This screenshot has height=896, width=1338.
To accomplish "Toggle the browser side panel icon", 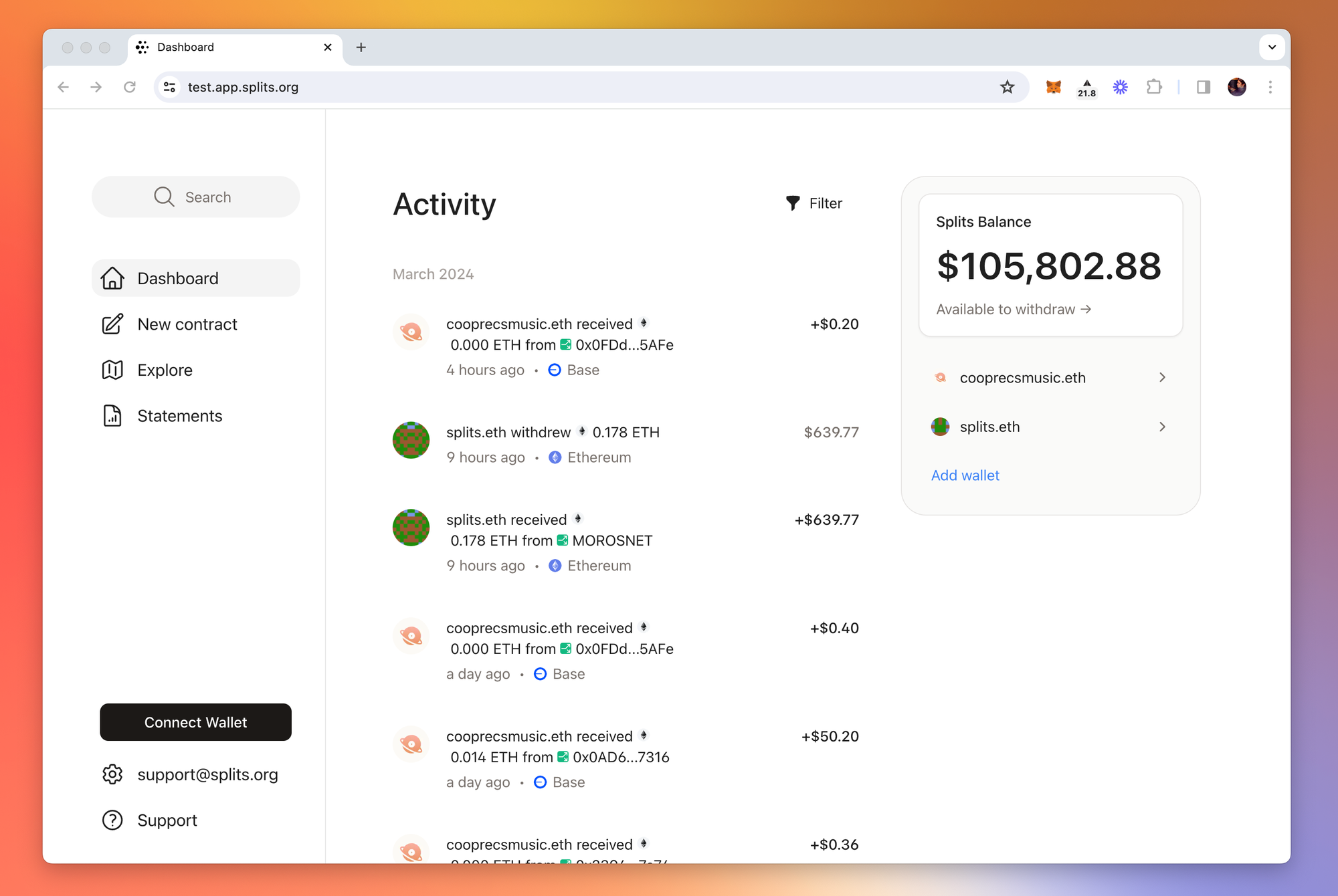I will point(1204,87).
